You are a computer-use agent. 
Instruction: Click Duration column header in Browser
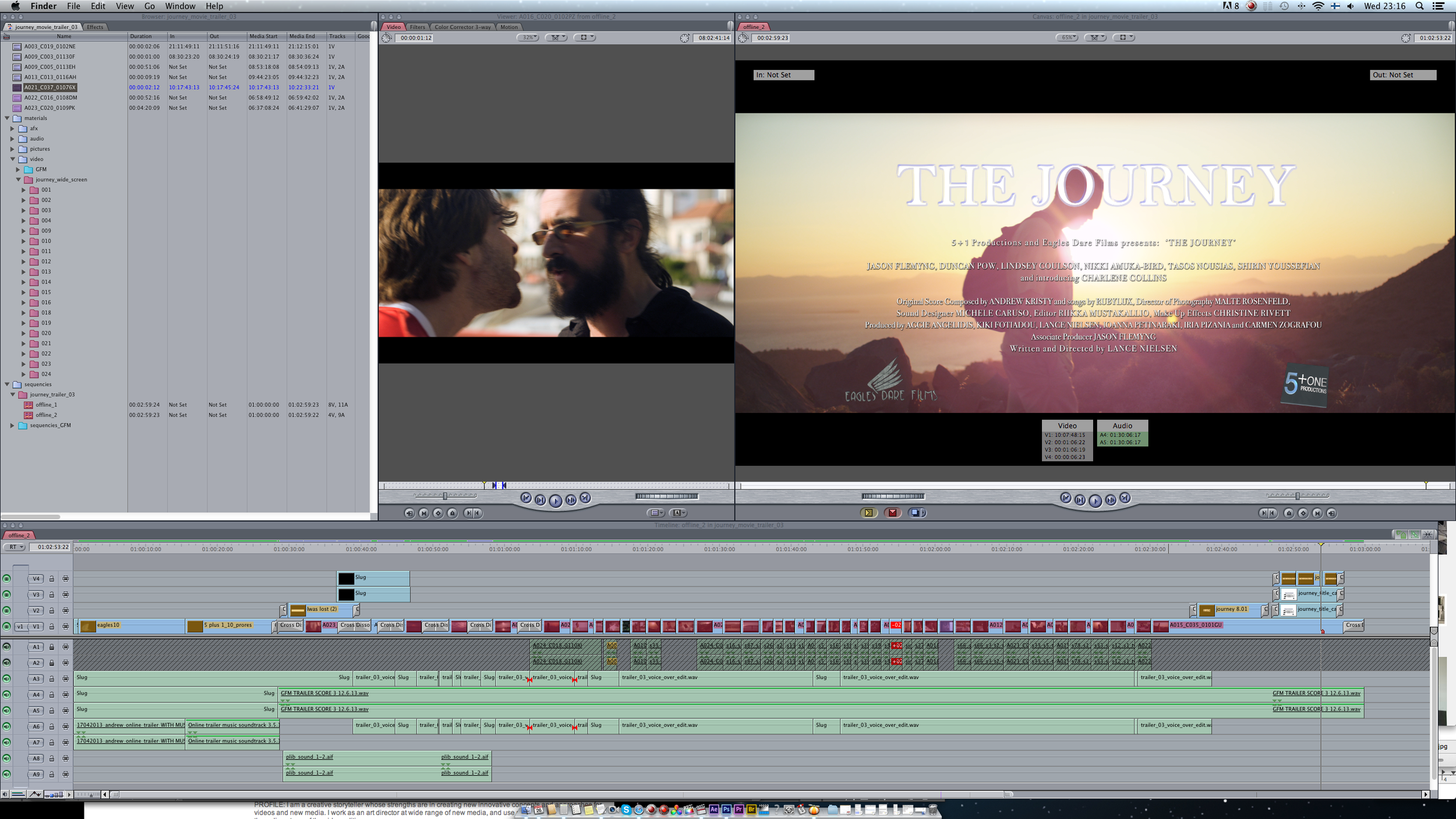click(147, 36)
